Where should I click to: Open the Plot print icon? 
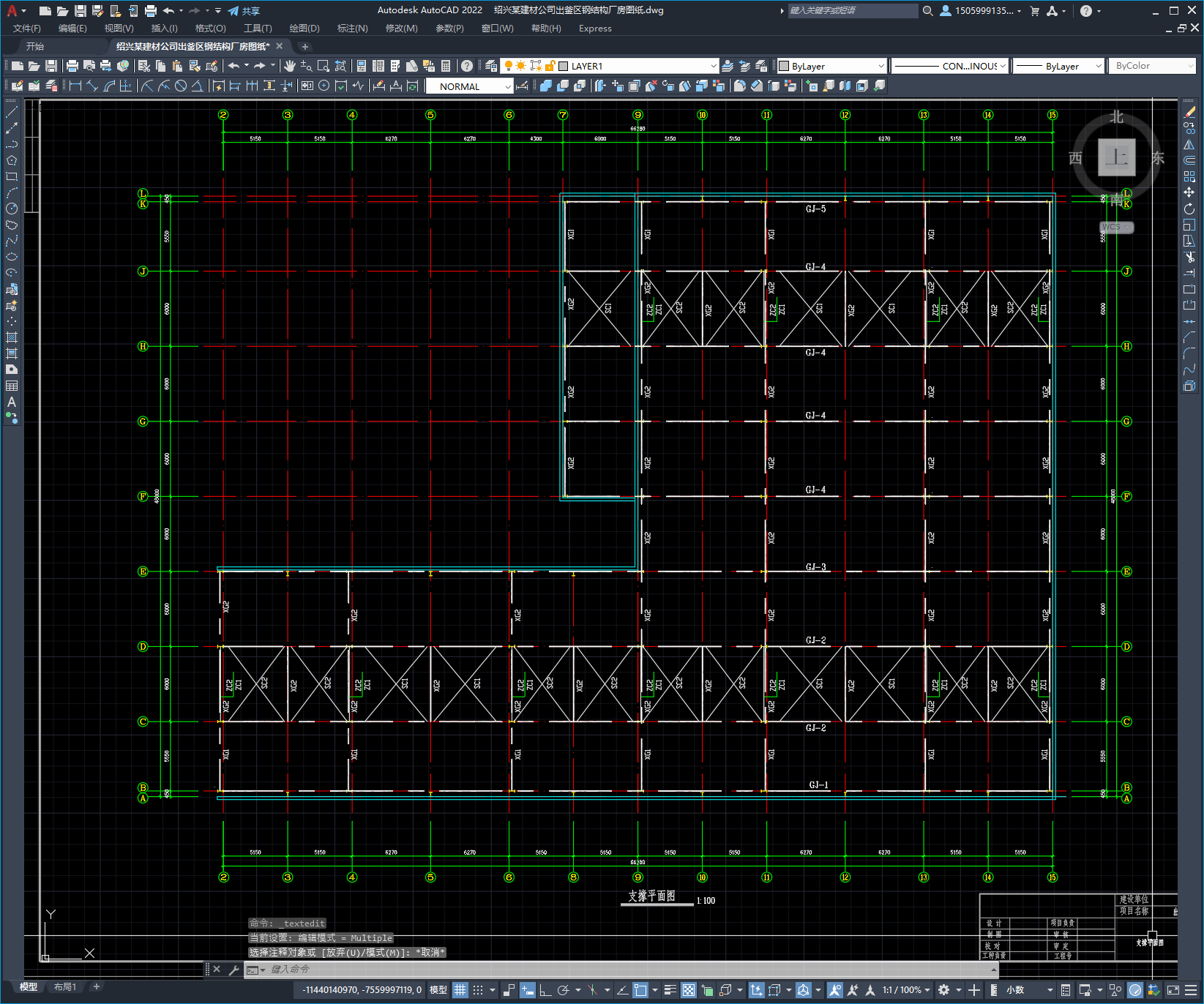(72, 66)
